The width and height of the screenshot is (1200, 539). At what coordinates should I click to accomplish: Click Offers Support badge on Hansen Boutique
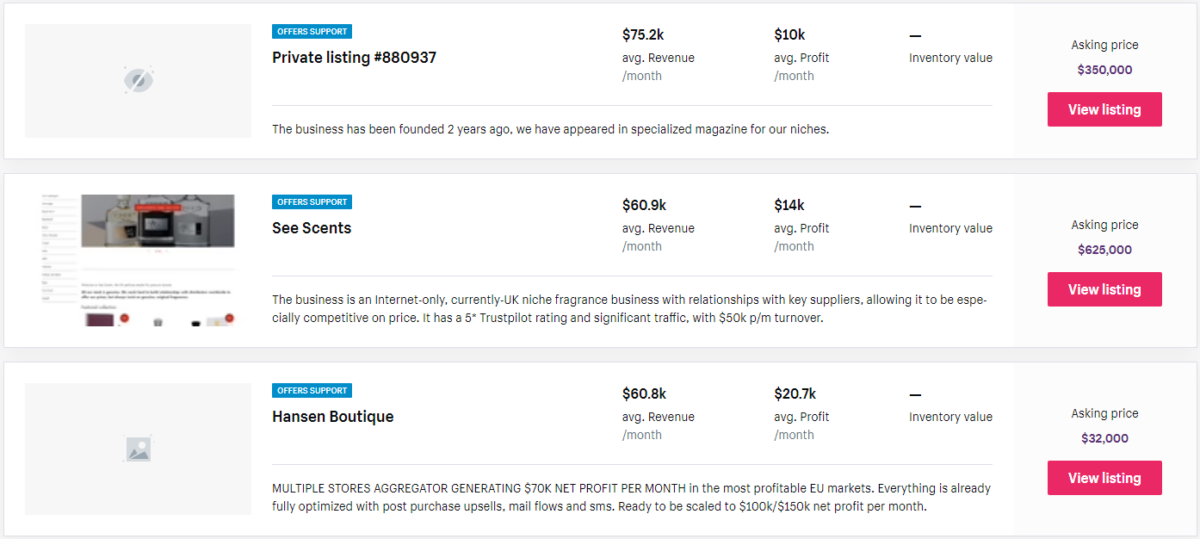click(312, 391)
